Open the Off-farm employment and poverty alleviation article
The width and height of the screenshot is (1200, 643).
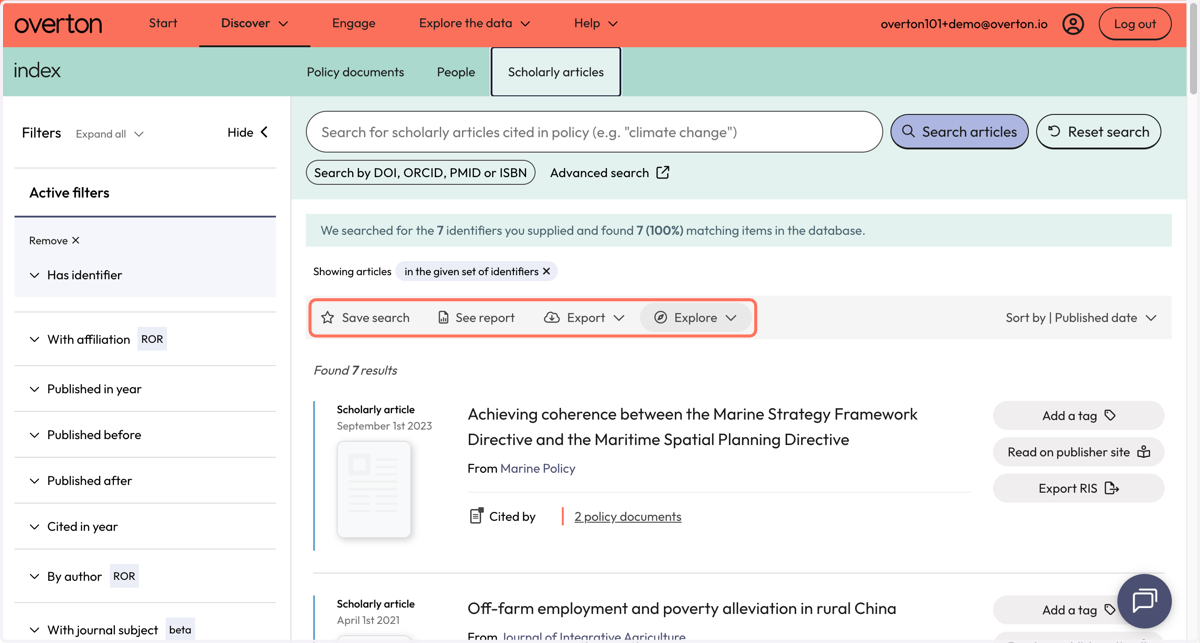[x=682, y=608]
